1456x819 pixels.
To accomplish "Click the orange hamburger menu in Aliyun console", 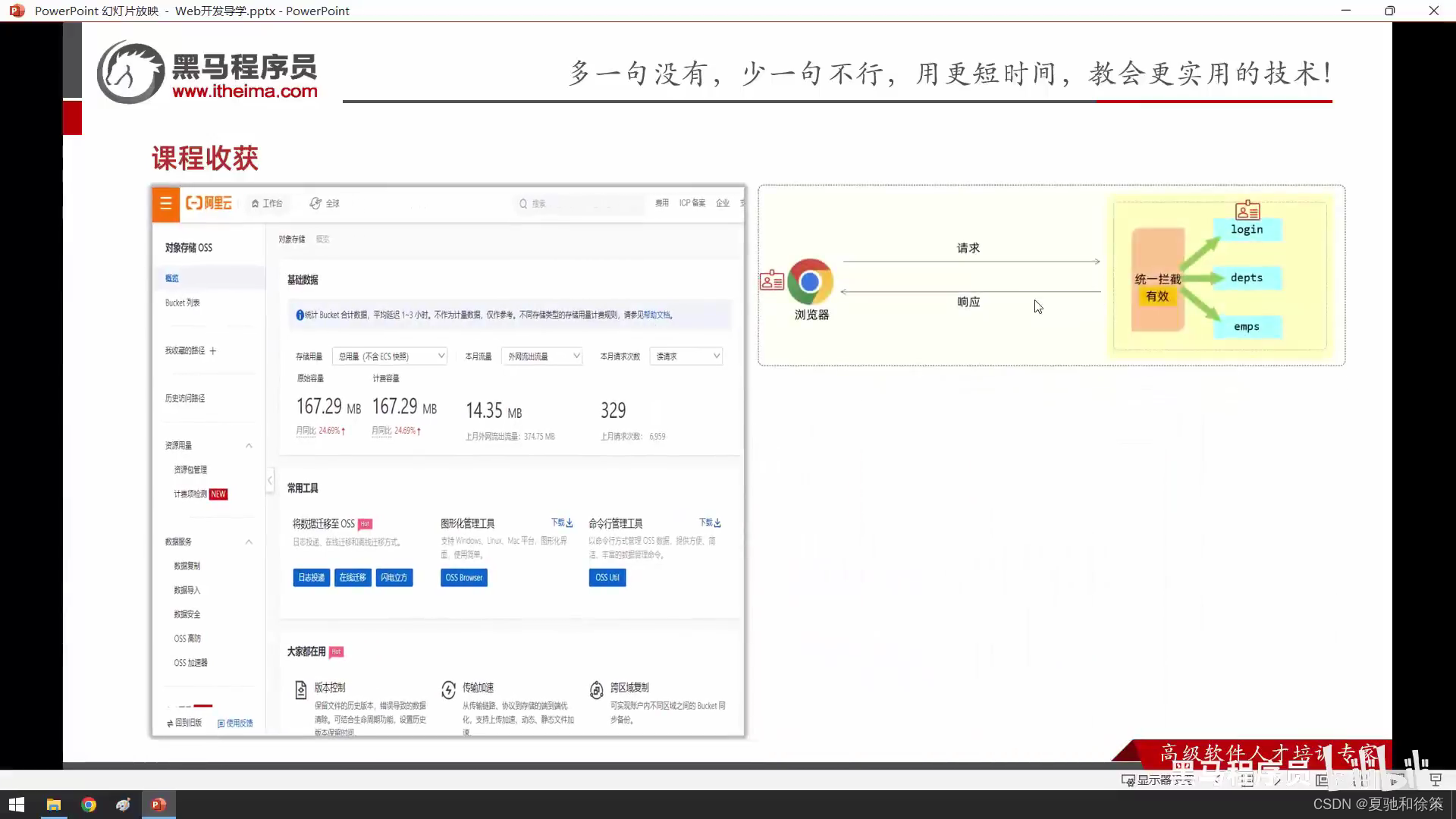I will [165, 204].
